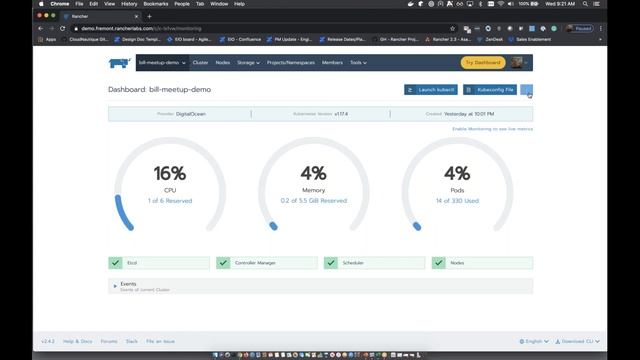Open the Release Dates/Pla... bookmark

[x=342, y=40]
